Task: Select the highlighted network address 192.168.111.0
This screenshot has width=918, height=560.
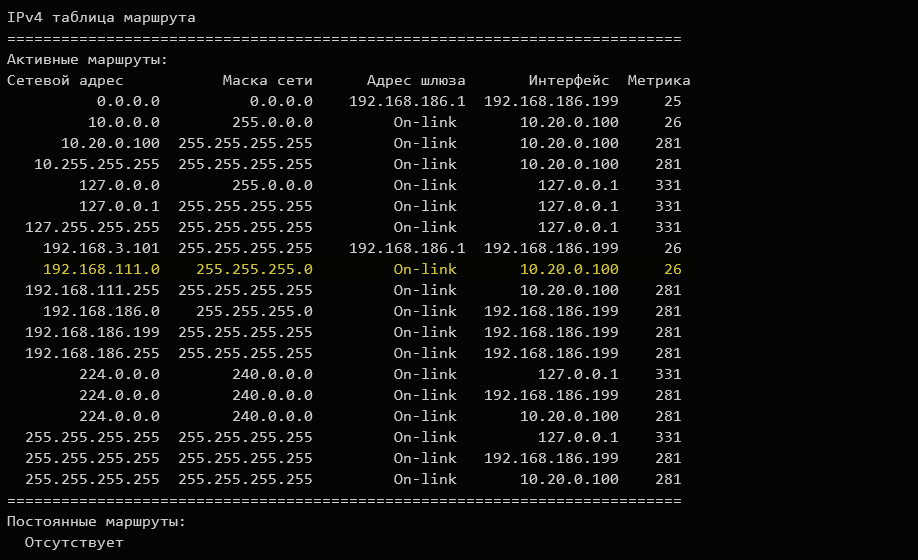Action: [x=101, y=270]
